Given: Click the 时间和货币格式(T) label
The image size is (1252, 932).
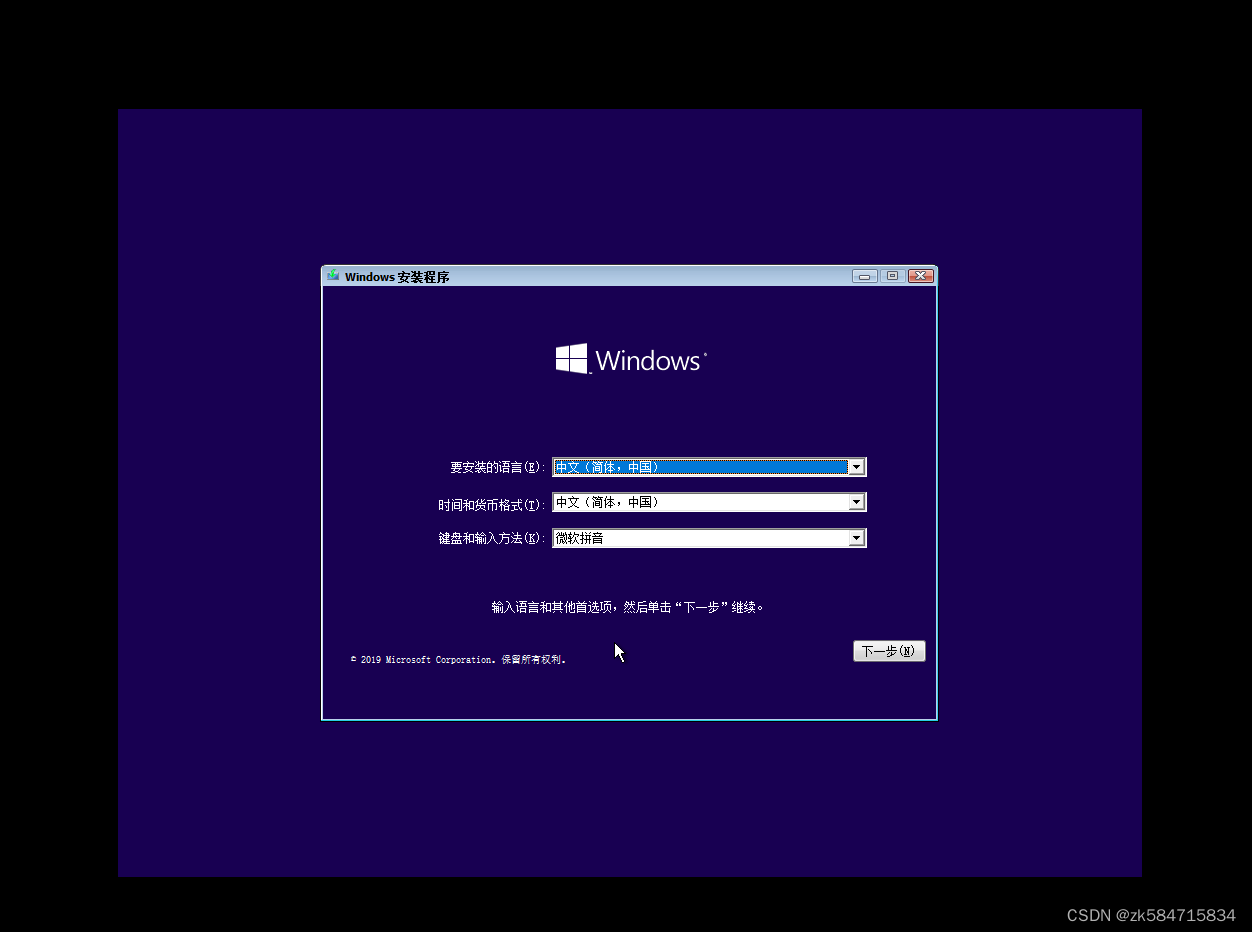Looking at the screenshot, I should [492, 504].
